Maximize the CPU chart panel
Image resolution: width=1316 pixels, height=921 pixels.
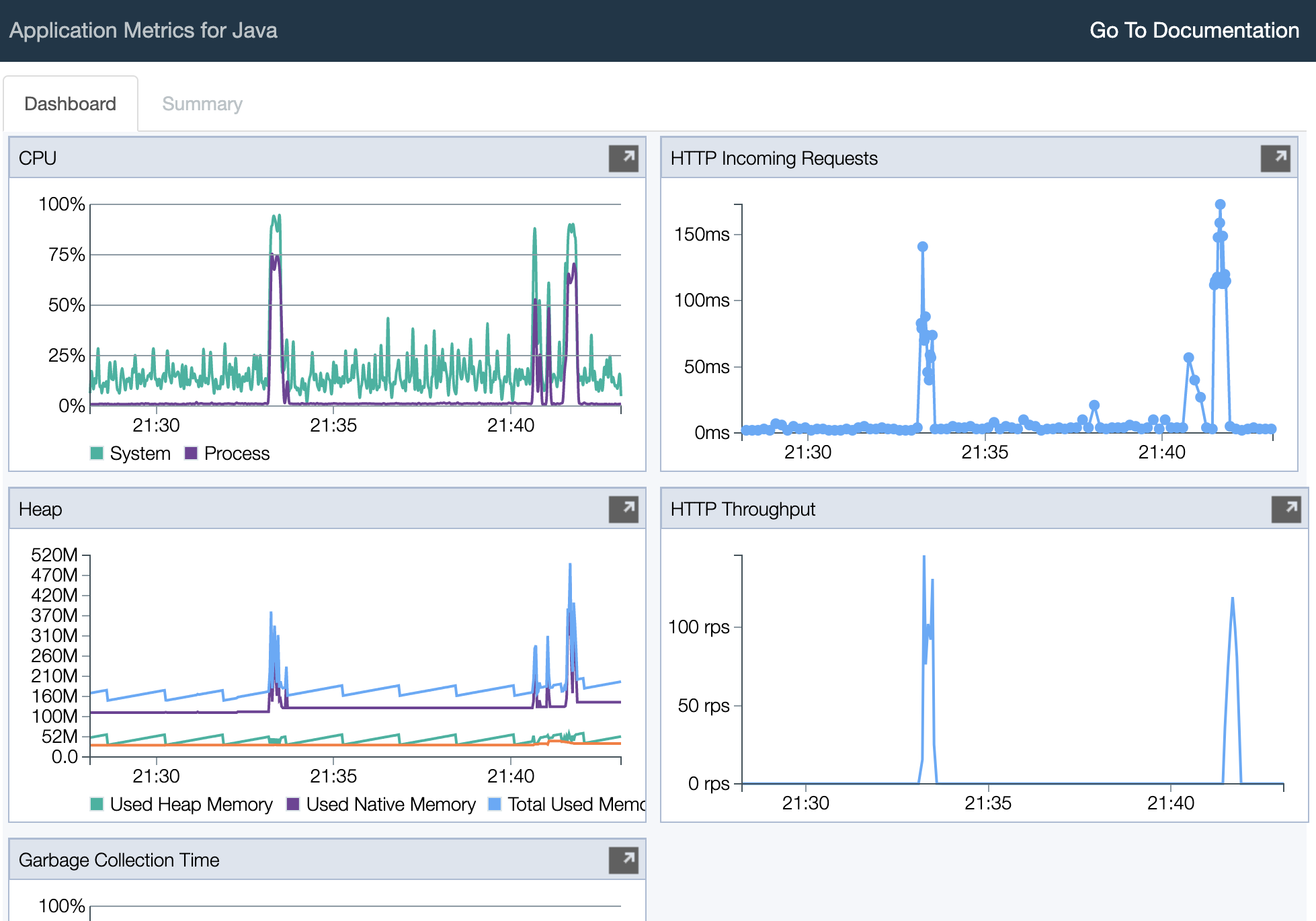pos(623,158)
